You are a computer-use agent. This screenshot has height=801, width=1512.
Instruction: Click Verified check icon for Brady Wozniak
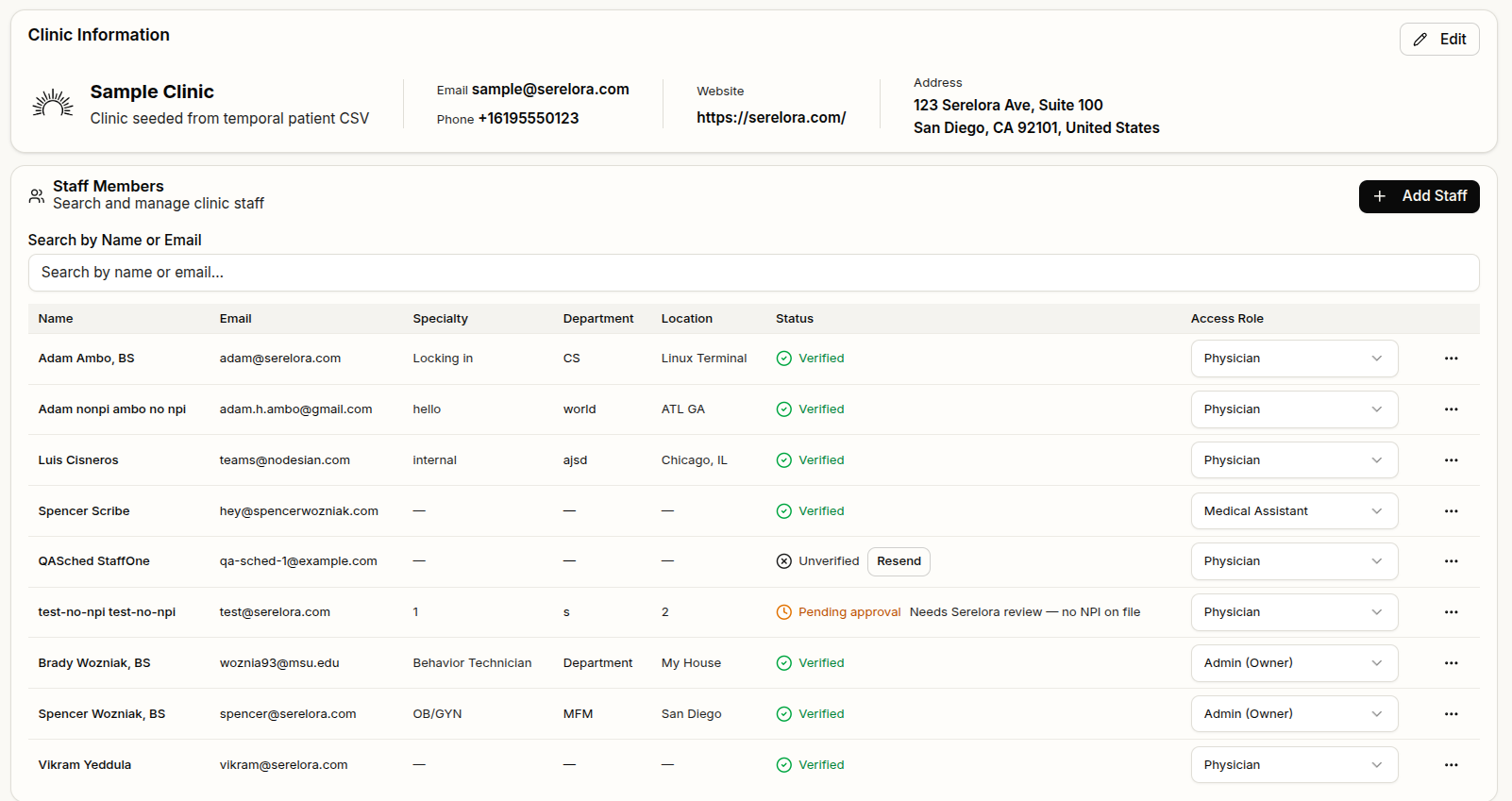(783, 663)
